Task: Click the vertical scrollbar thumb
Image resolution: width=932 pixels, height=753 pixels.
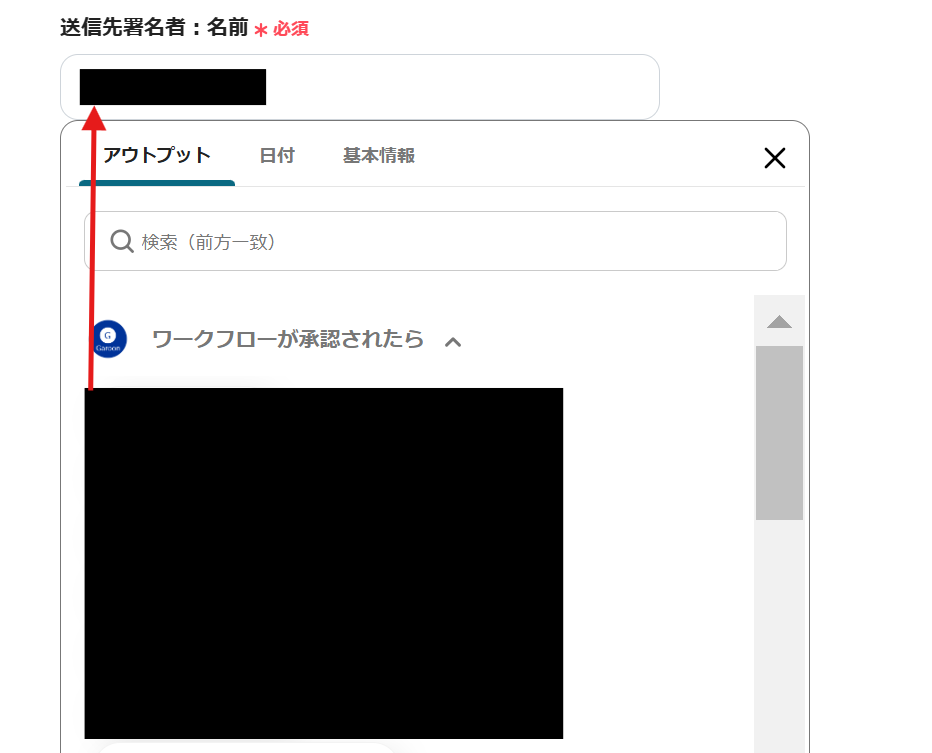Action: pyautogui.click(x=779, y=433)
